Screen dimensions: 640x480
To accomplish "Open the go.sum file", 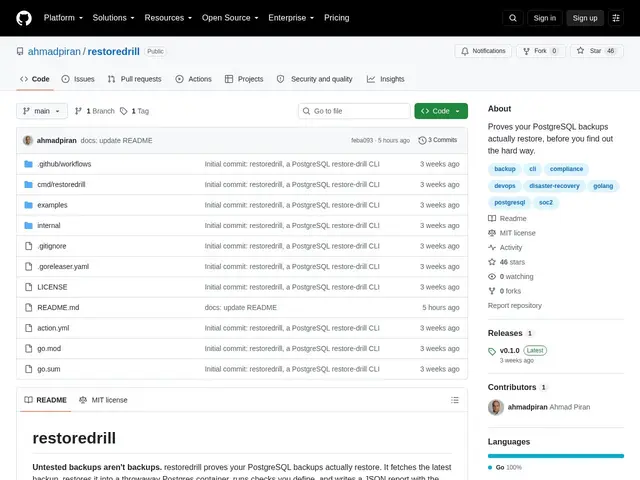I will pyautogui.click(x=49, y=369).
